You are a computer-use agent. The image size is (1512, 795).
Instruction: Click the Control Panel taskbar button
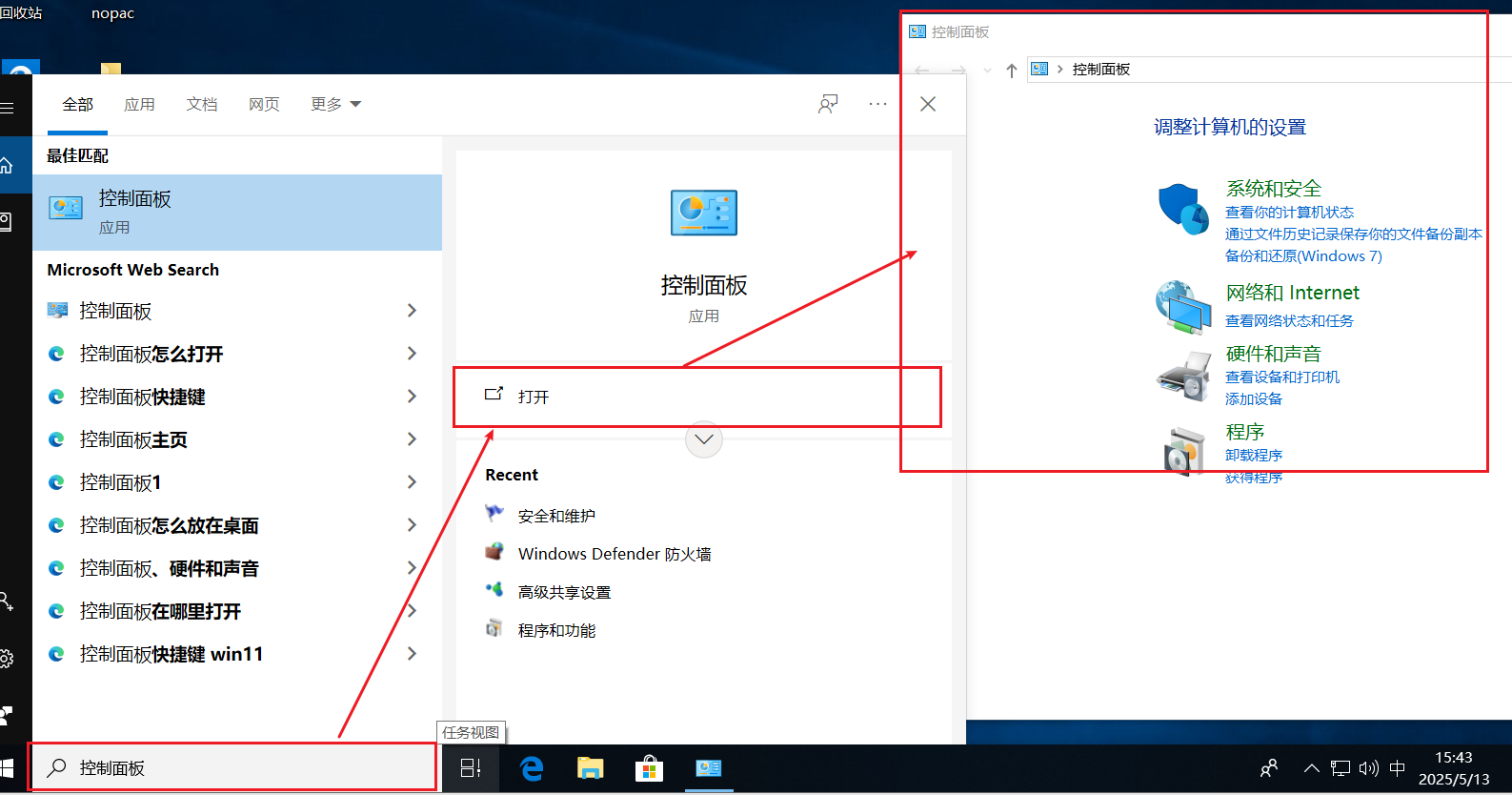pyautogui.click(x=709, y=768)
